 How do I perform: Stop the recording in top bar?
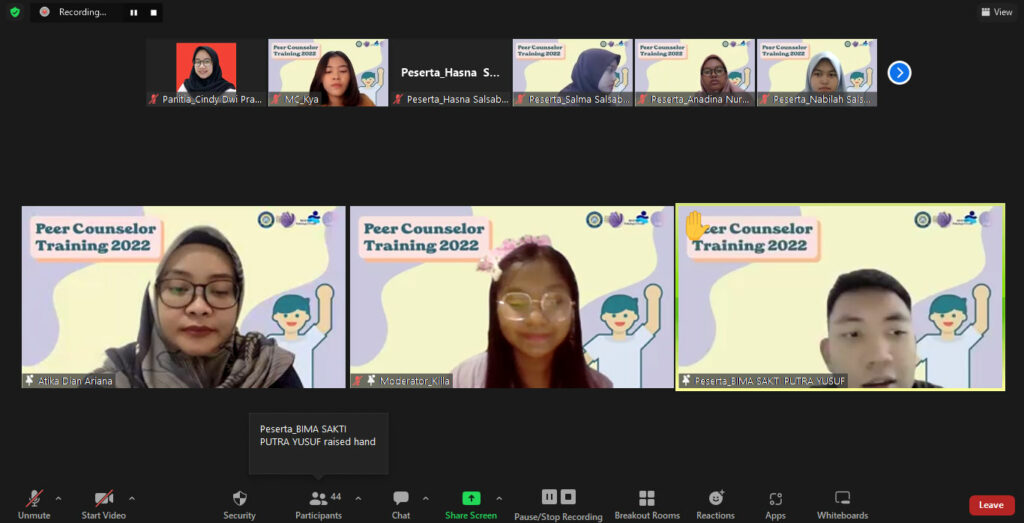point(153,12)
